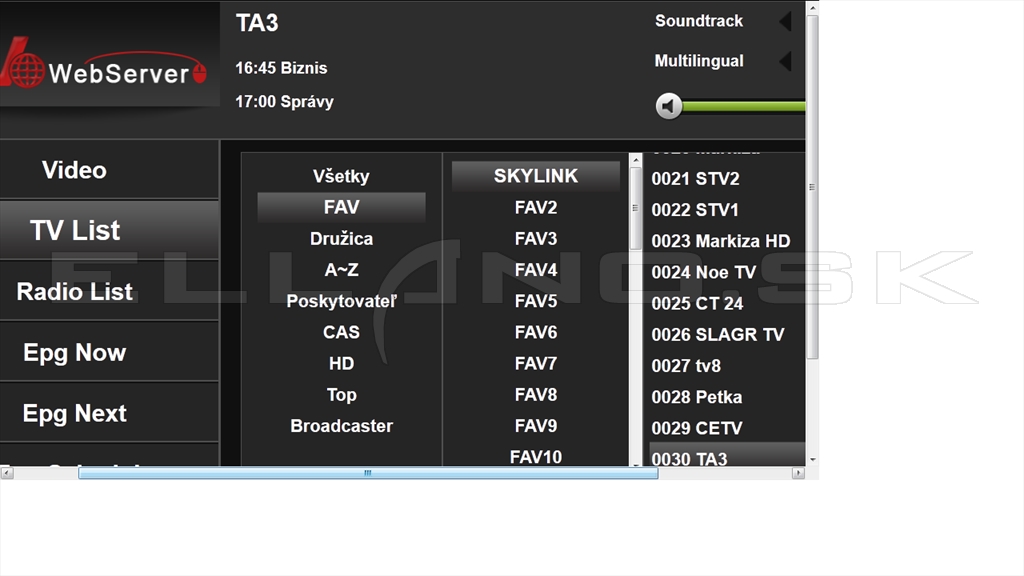The image size is (1024, 576).
Task: Mute audio with the speaker icon
Action: point(669,106)
